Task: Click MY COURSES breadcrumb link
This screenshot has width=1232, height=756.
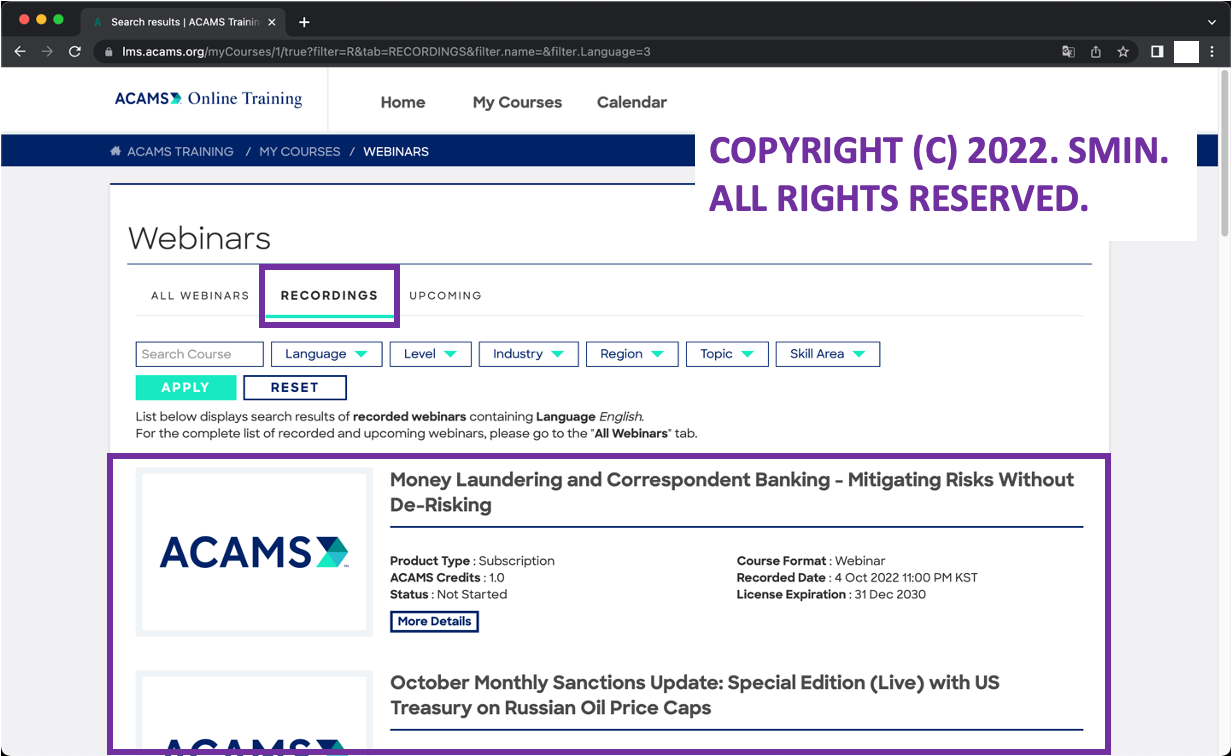Action: [300, 152]
